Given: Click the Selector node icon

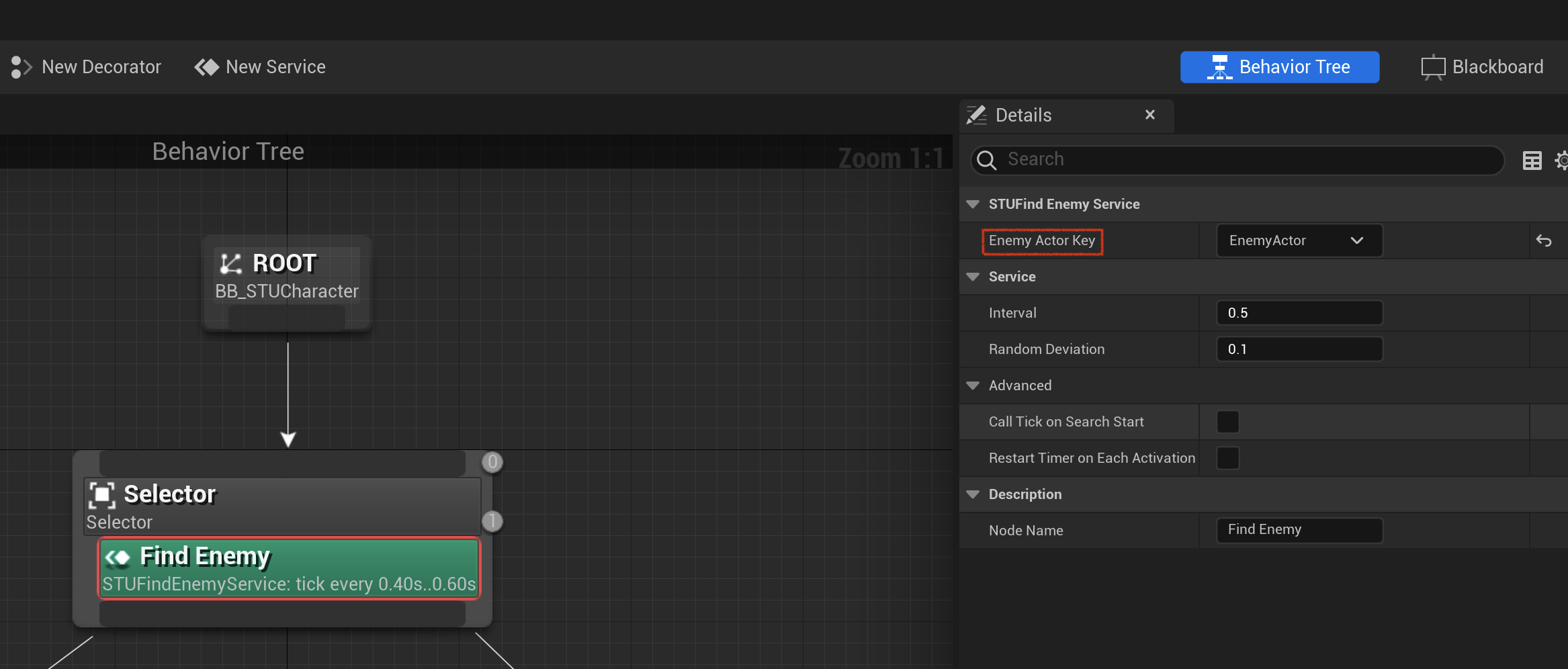Looking at the screenshot, I should click(102, 495).
